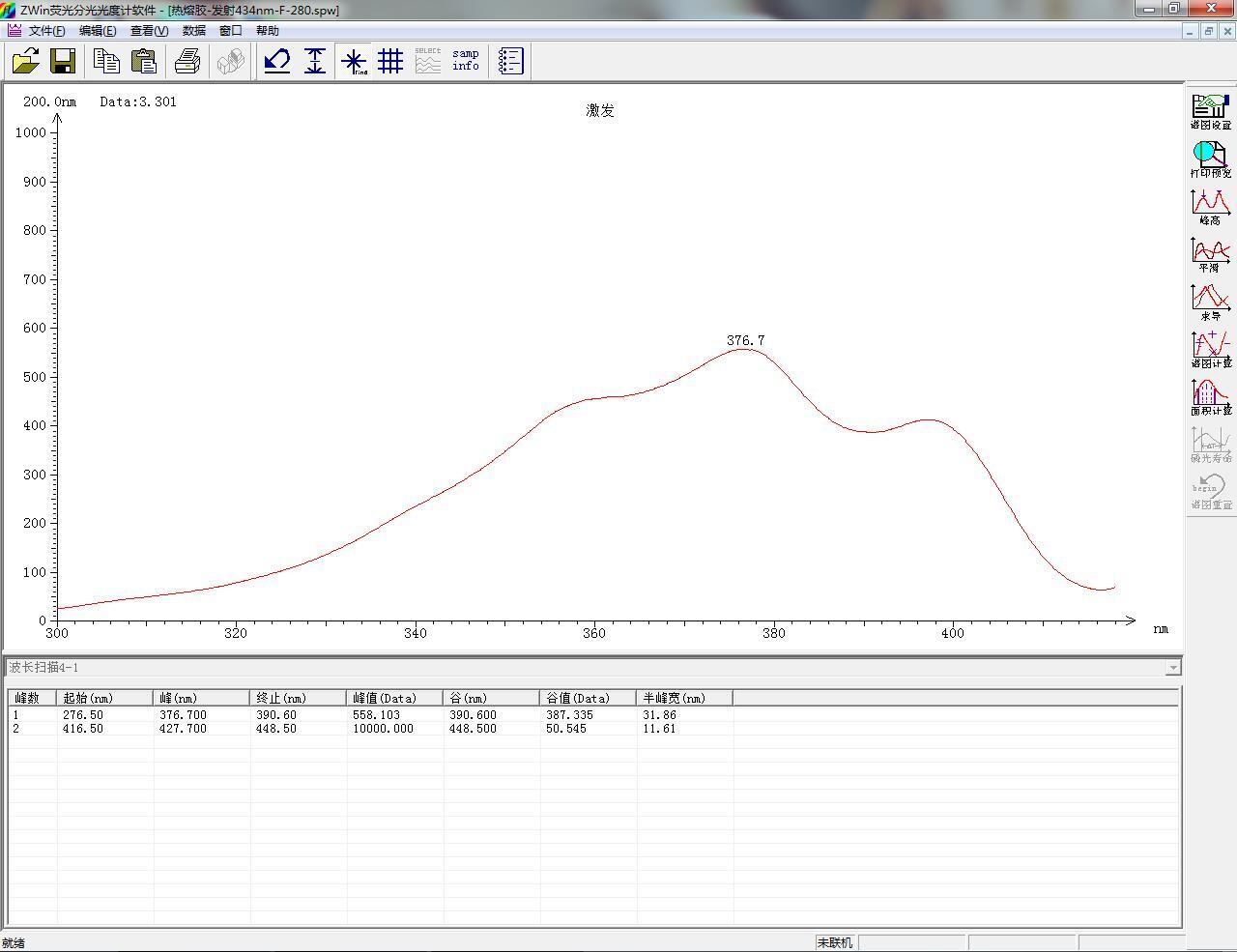This screenshot has height=952, width=1237.
Task: Click the 峰数 column header
Action: [x=33, y=698]
